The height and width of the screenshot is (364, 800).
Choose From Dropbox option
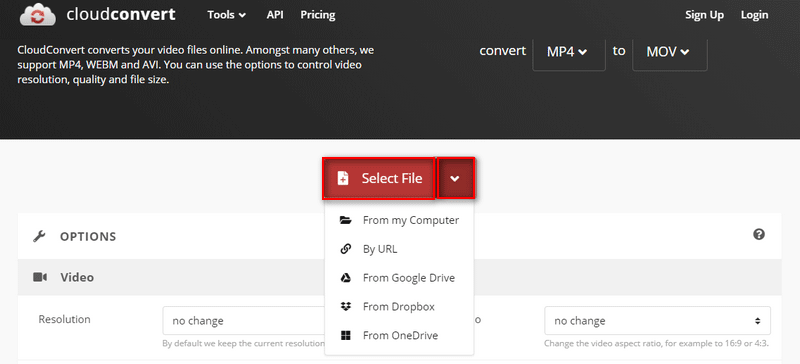click(399, 307)
